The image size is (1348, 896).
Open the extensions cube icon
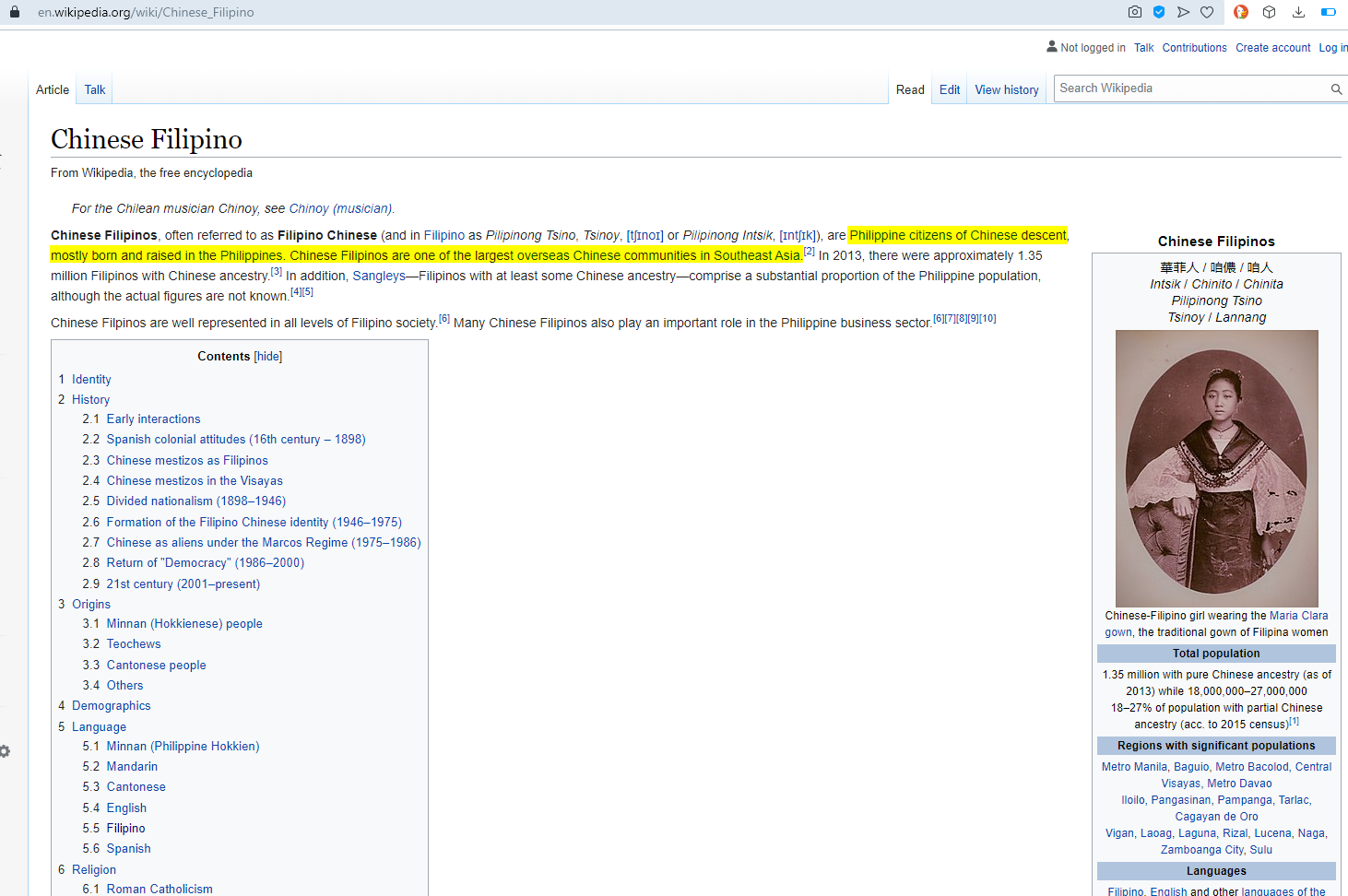click(x=1270, y=12)
